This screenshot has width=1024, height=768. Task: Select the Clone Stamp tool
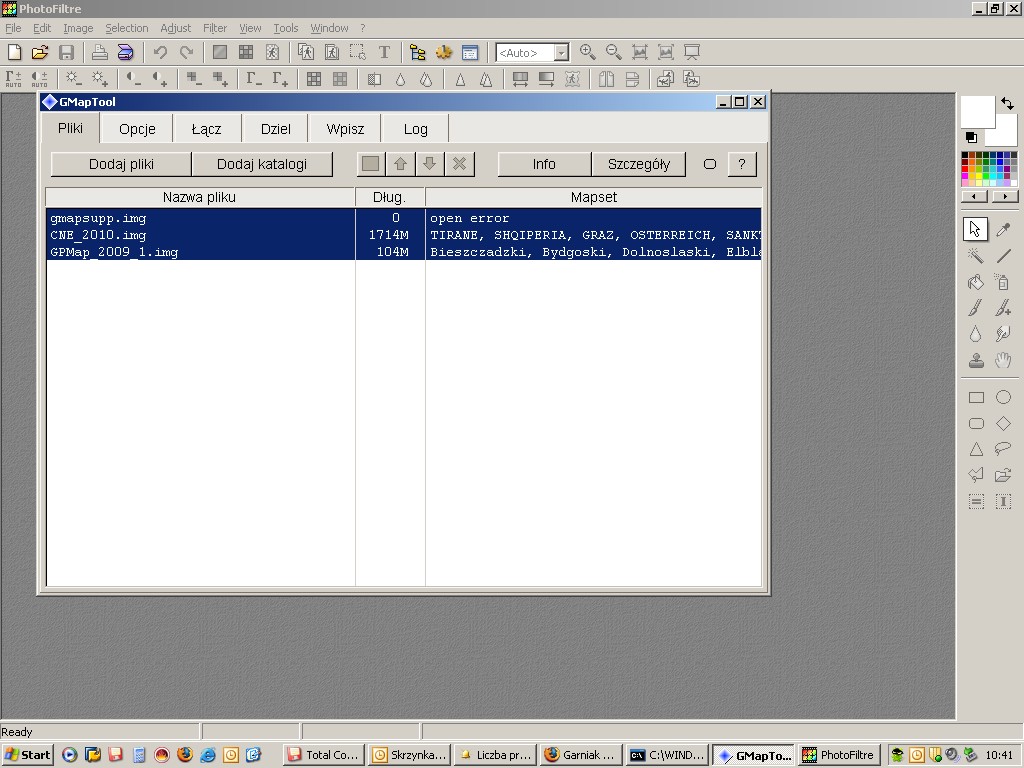tap(976, 360)
